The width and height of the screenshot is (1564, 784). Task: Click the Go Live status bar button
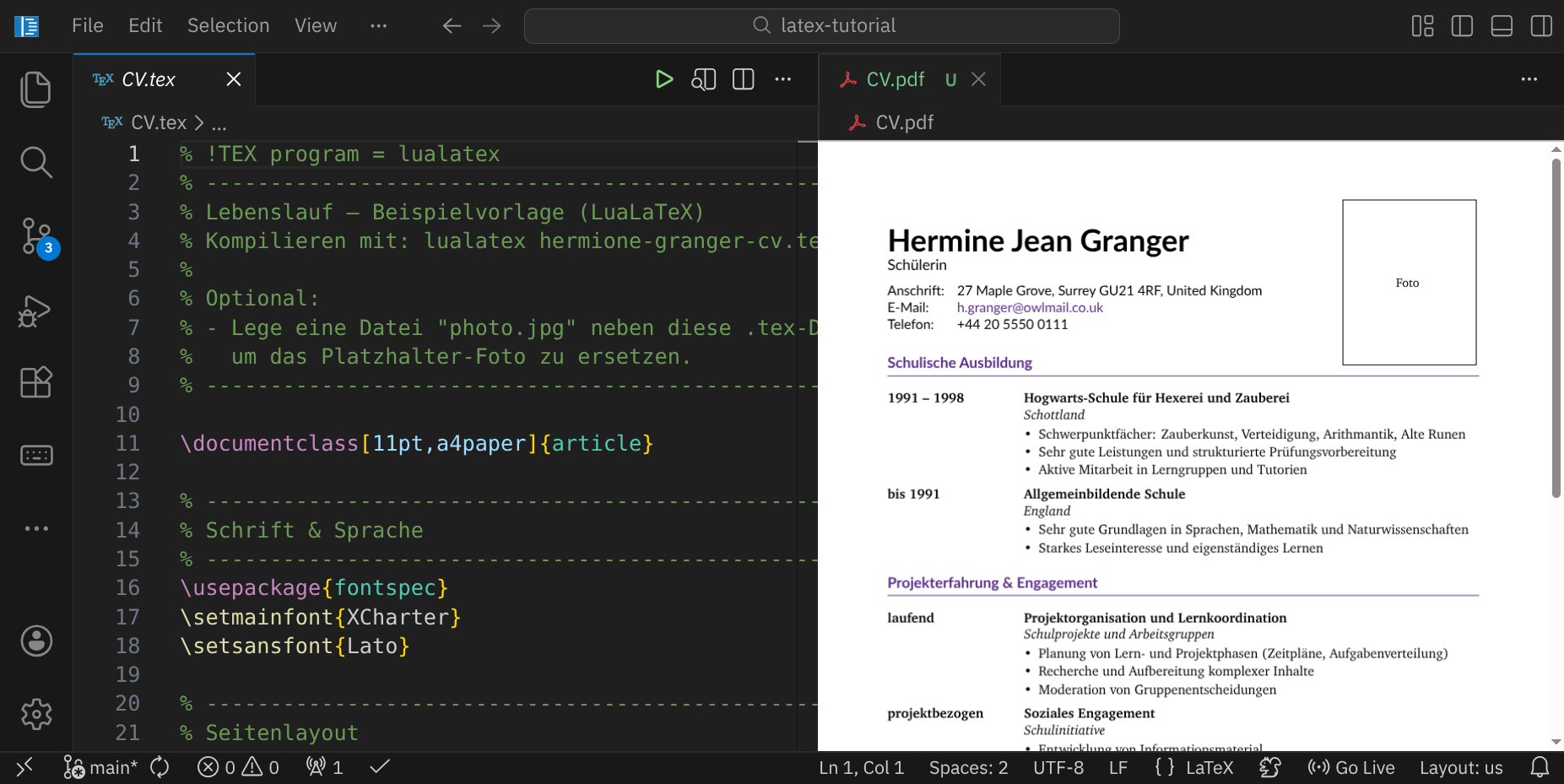click(x=1351, y=768)
